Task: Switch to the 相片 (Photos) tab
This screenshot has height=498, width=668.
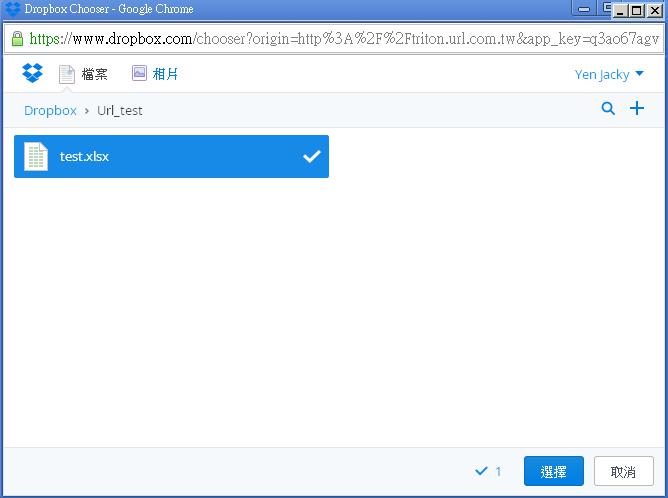Action: 155,74
